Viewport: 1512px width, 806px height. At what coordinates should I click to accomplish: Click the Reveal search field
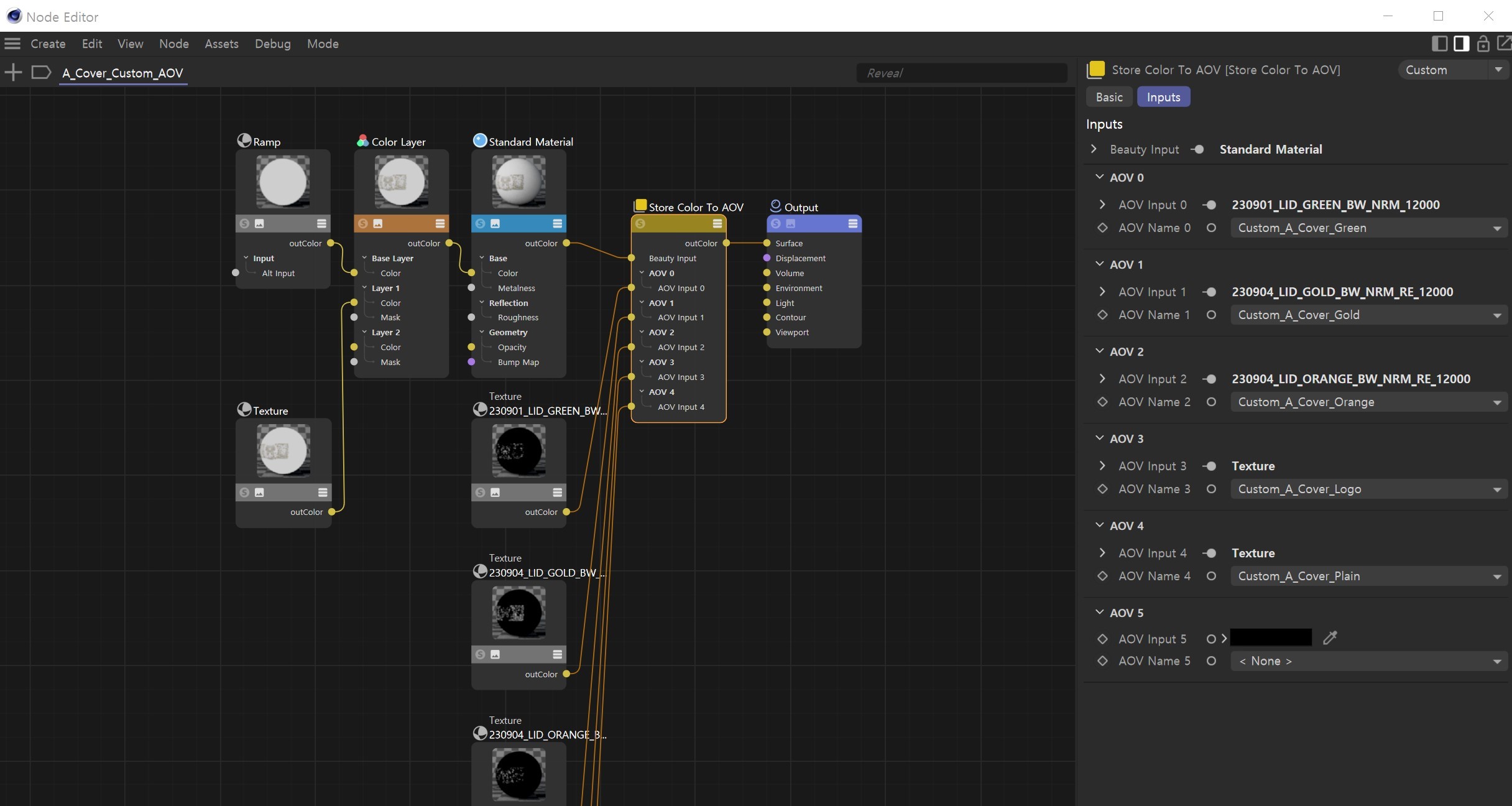coord(961,73)
